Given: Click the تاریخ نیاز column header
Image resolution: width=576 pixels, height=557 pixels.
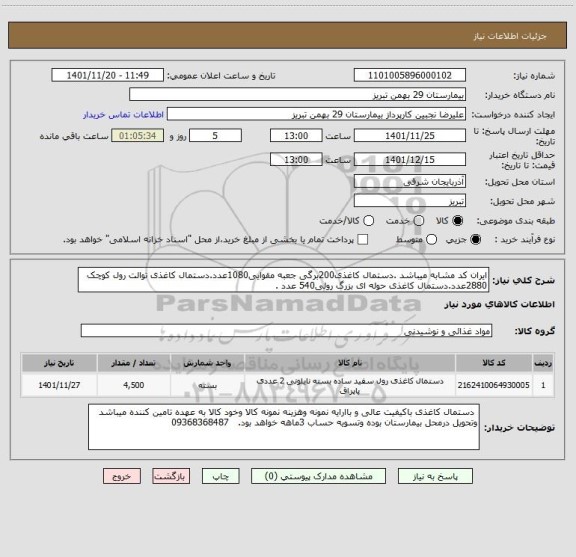Looking at the screenshot, I should coord(59,363).
